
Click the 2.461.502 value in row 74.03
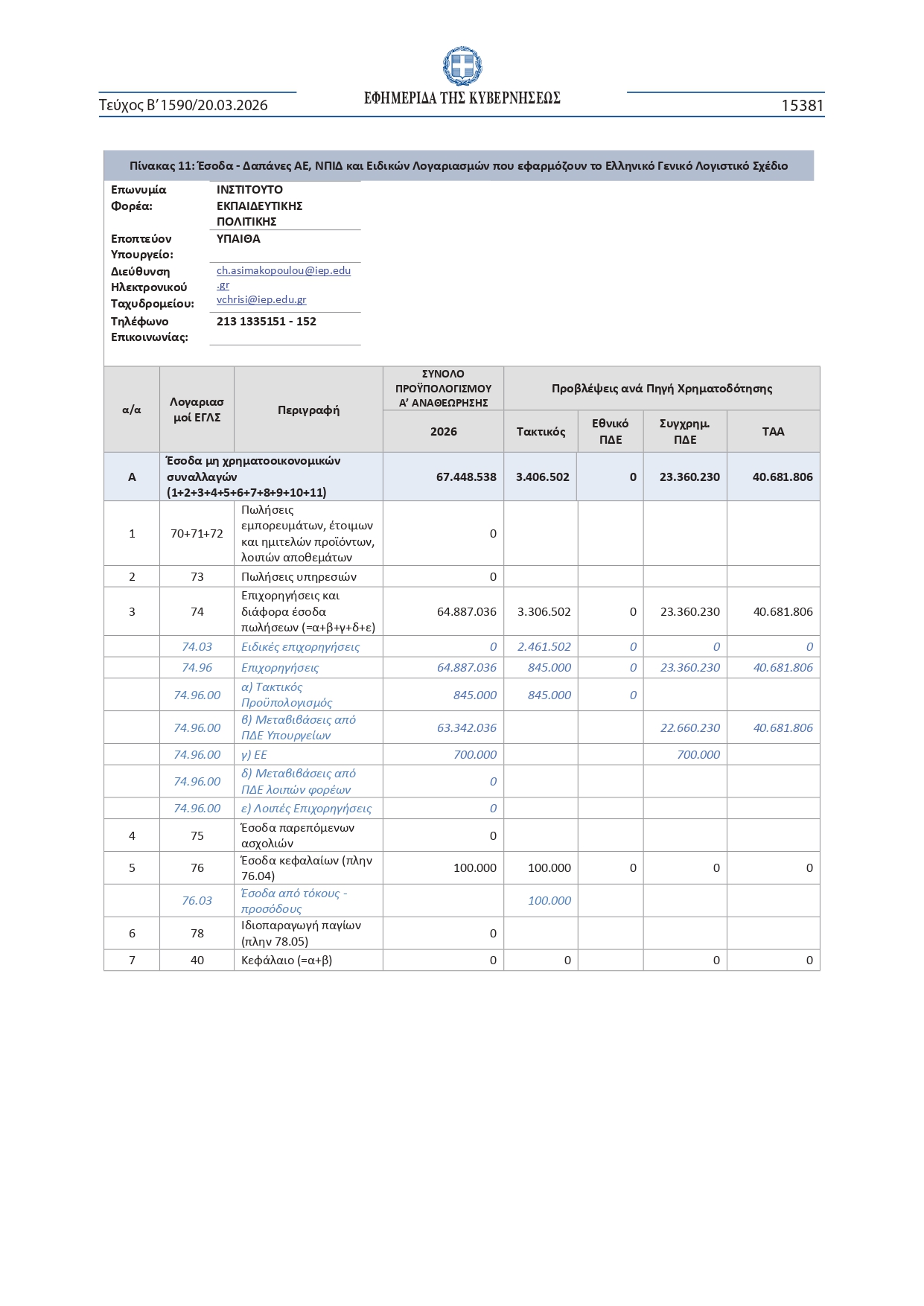coord(544,647)
